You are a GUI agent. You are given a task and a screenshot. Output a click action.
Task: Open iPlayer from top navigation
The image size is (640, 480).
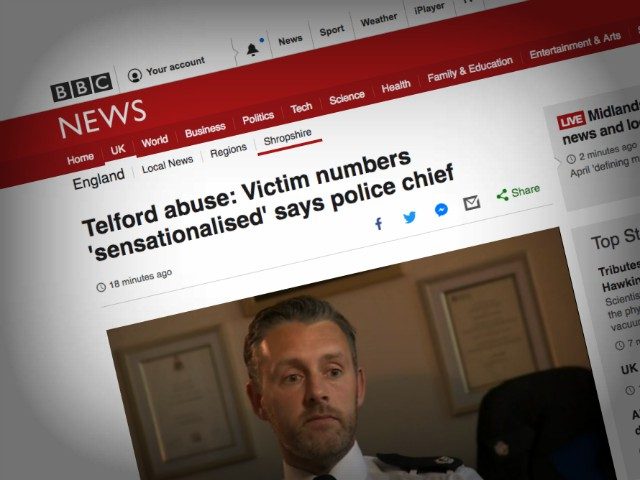coord(429,8)
